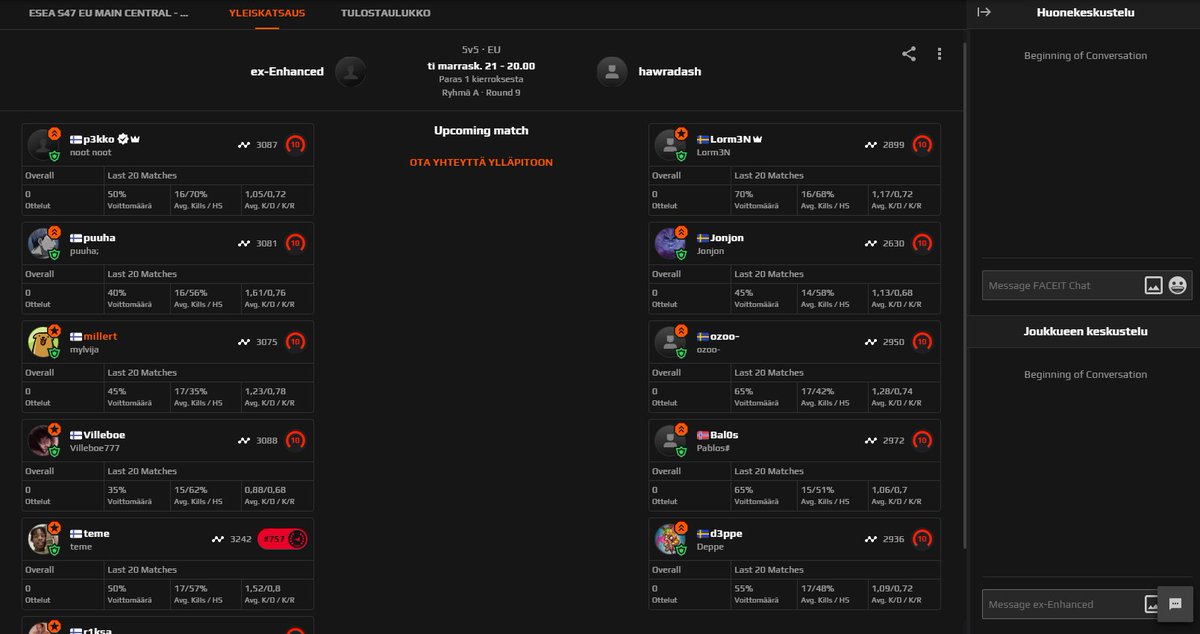
Task: Open the three-dot match options menu
Action: point(939,54)
